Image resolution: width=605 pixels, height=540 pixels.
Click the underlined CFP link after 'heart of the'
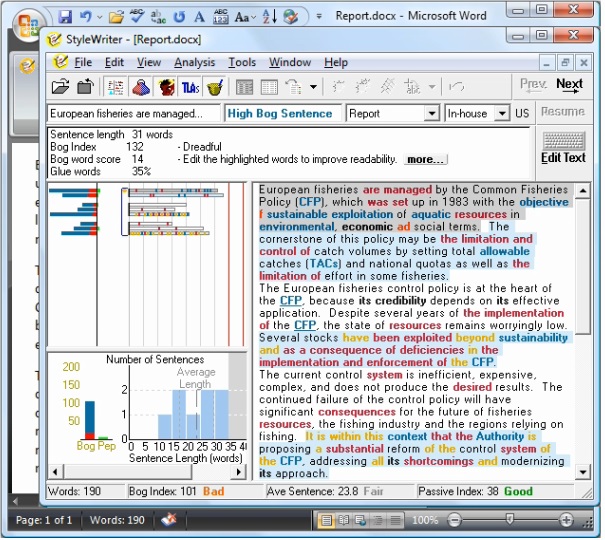pos(291,300)
